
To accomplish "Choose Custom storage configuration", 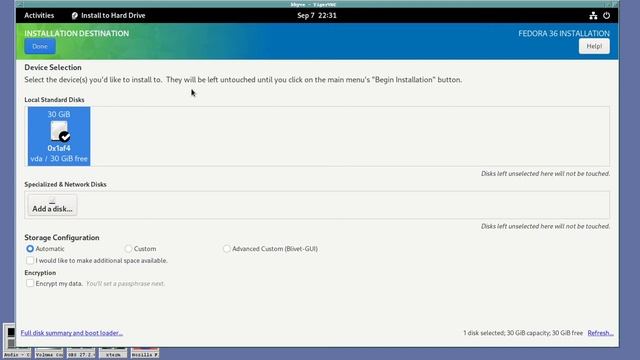I will [129, 249].
